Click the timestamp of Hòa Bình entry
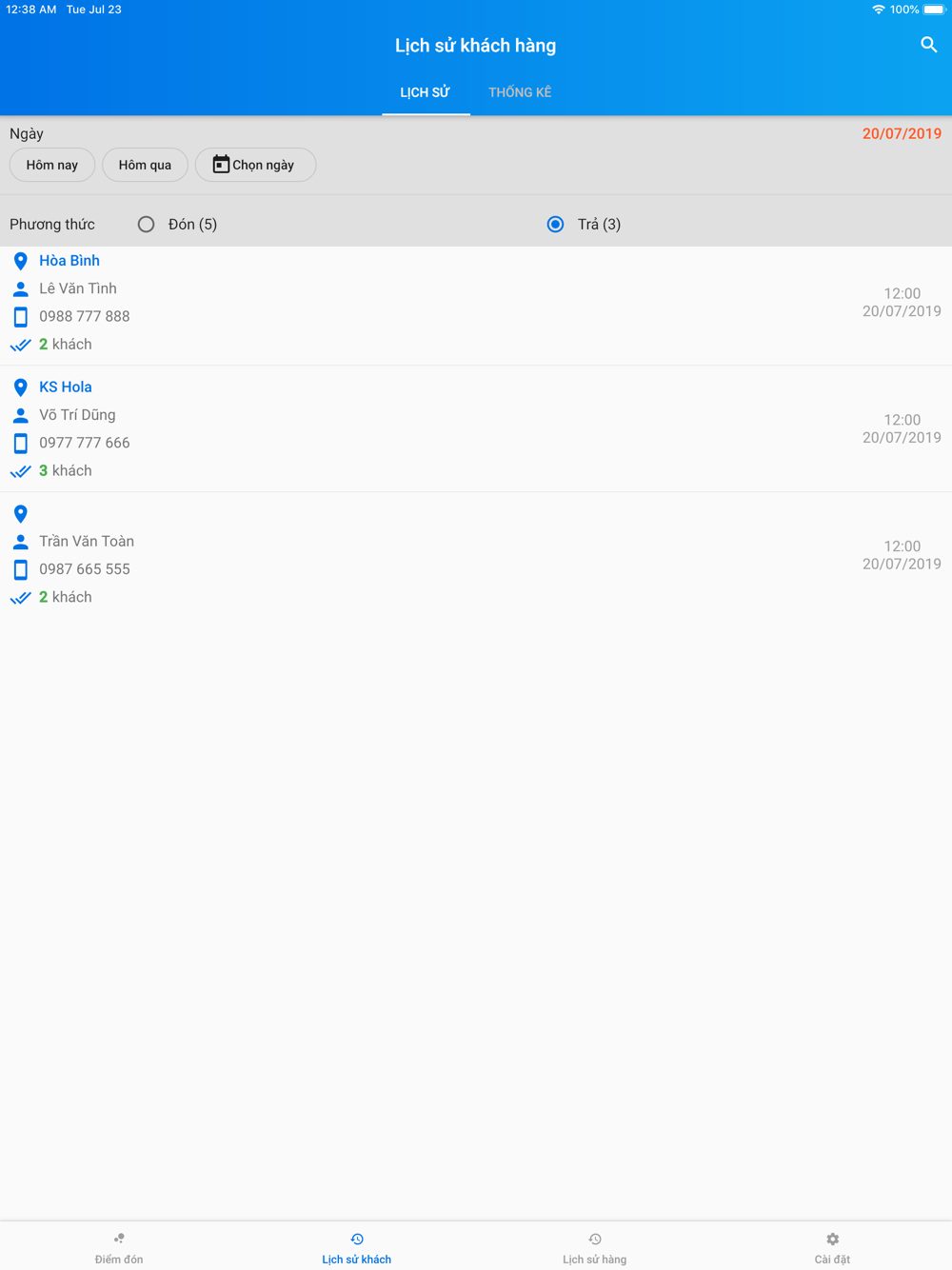This screenshot has height=1270, width=952. click(x=902, y=303)
